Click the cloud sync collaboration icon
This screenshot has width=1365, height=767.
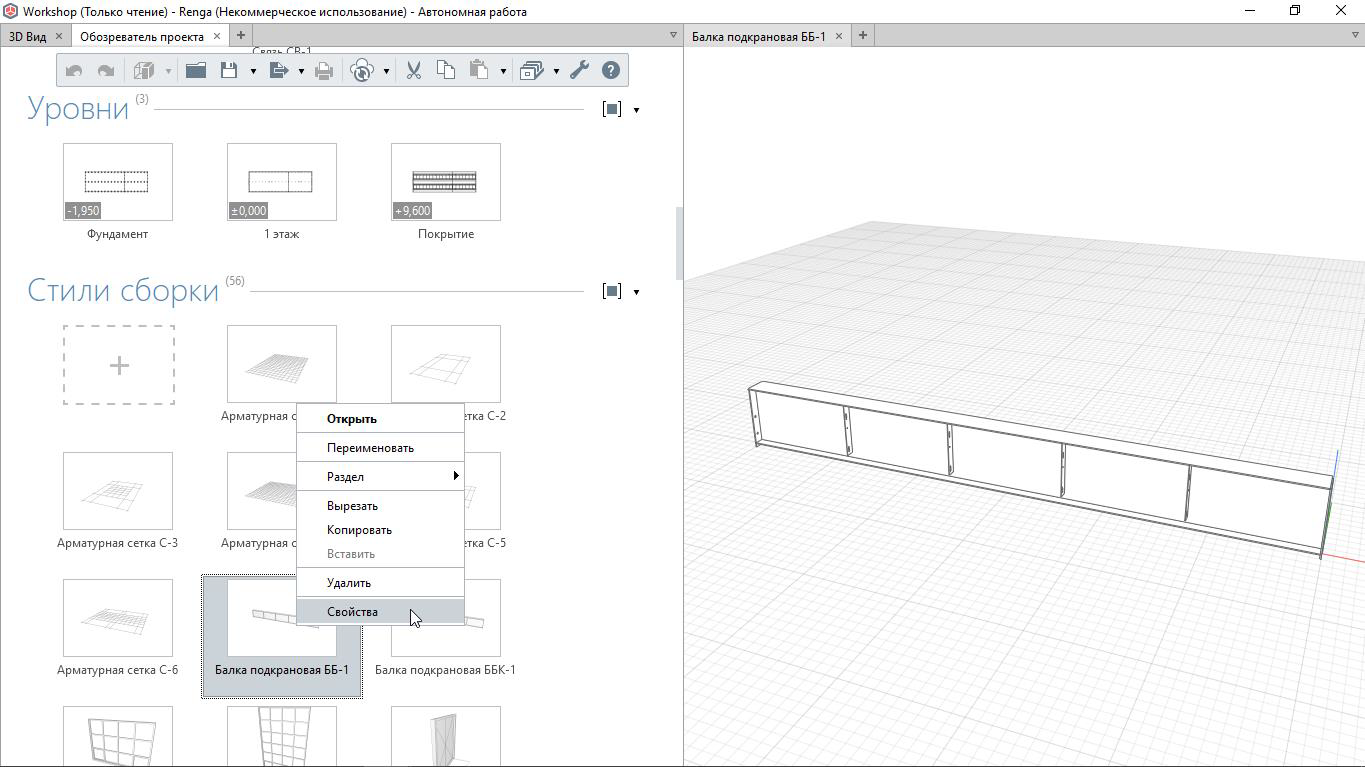click(x=362, y=70)
